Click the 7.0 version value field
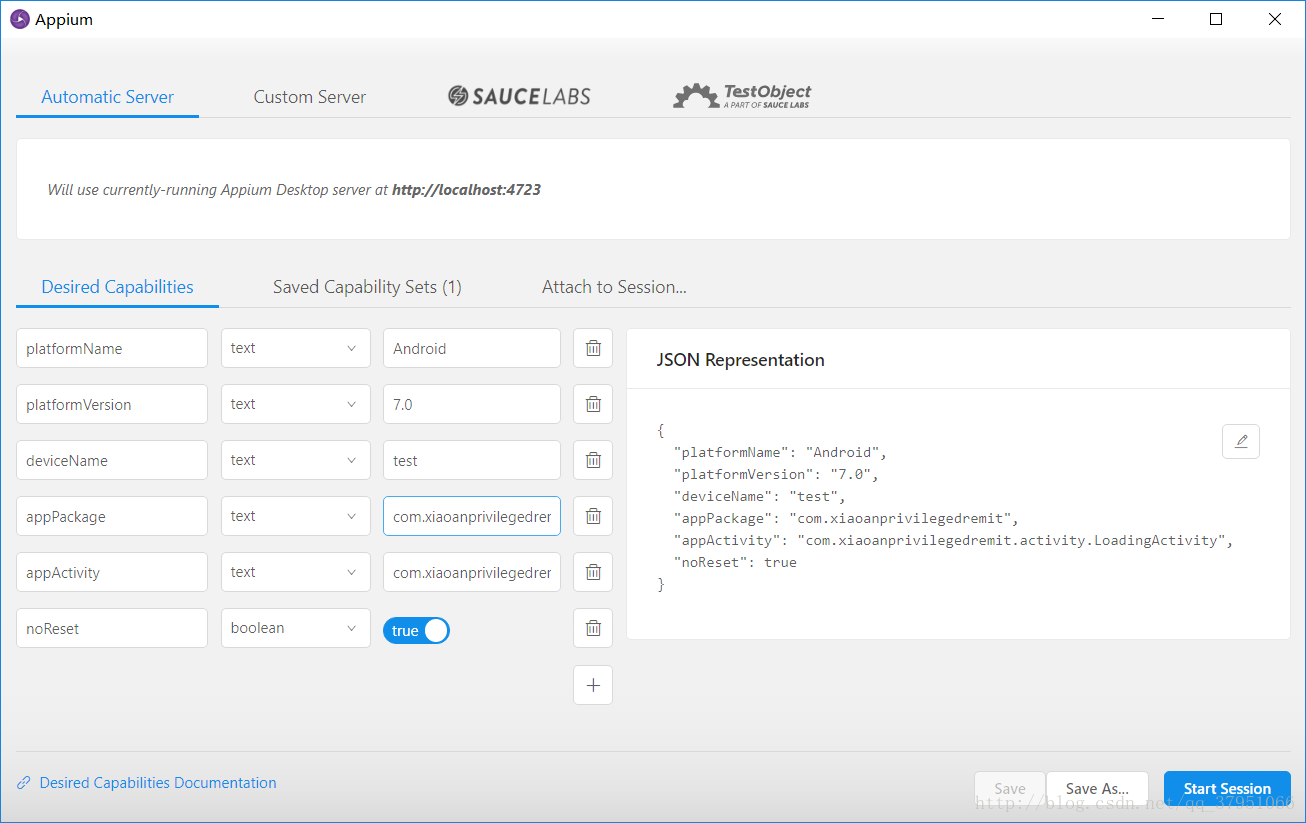The image size is (1306, 823). click(472, 404)
